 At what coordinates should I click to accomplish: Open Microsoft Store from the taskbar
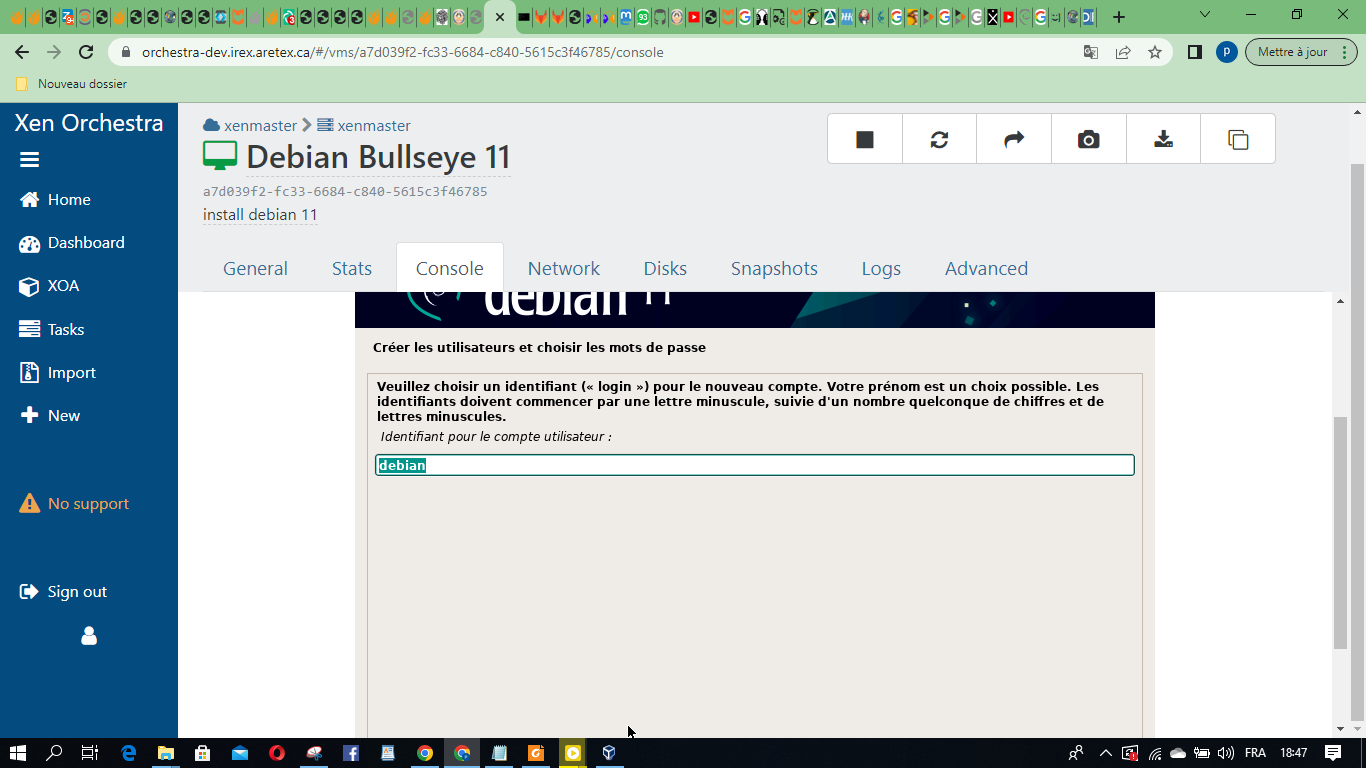[x=202, y=753]
